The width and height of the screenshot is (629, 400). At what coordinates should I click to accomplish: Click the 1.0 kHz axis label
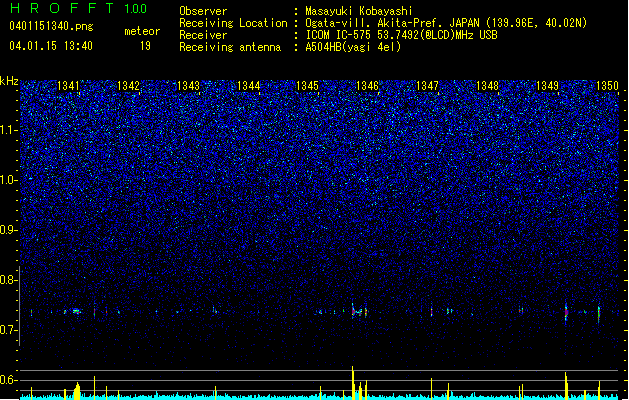9,180
